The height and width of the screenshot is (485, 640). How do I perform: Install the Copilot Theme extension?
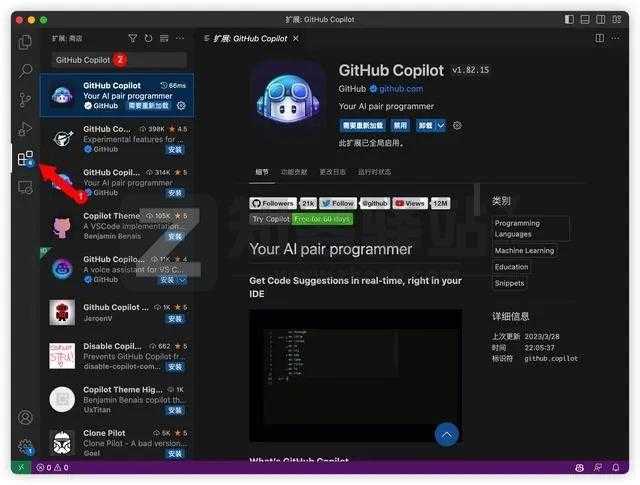coord(175,236)
